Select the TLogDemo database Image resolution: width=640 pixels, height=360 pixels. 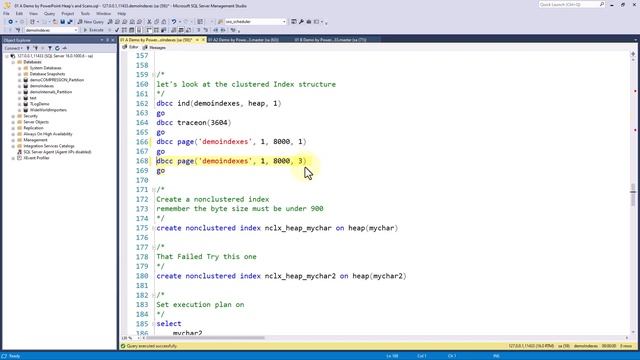tap(40, 104)
